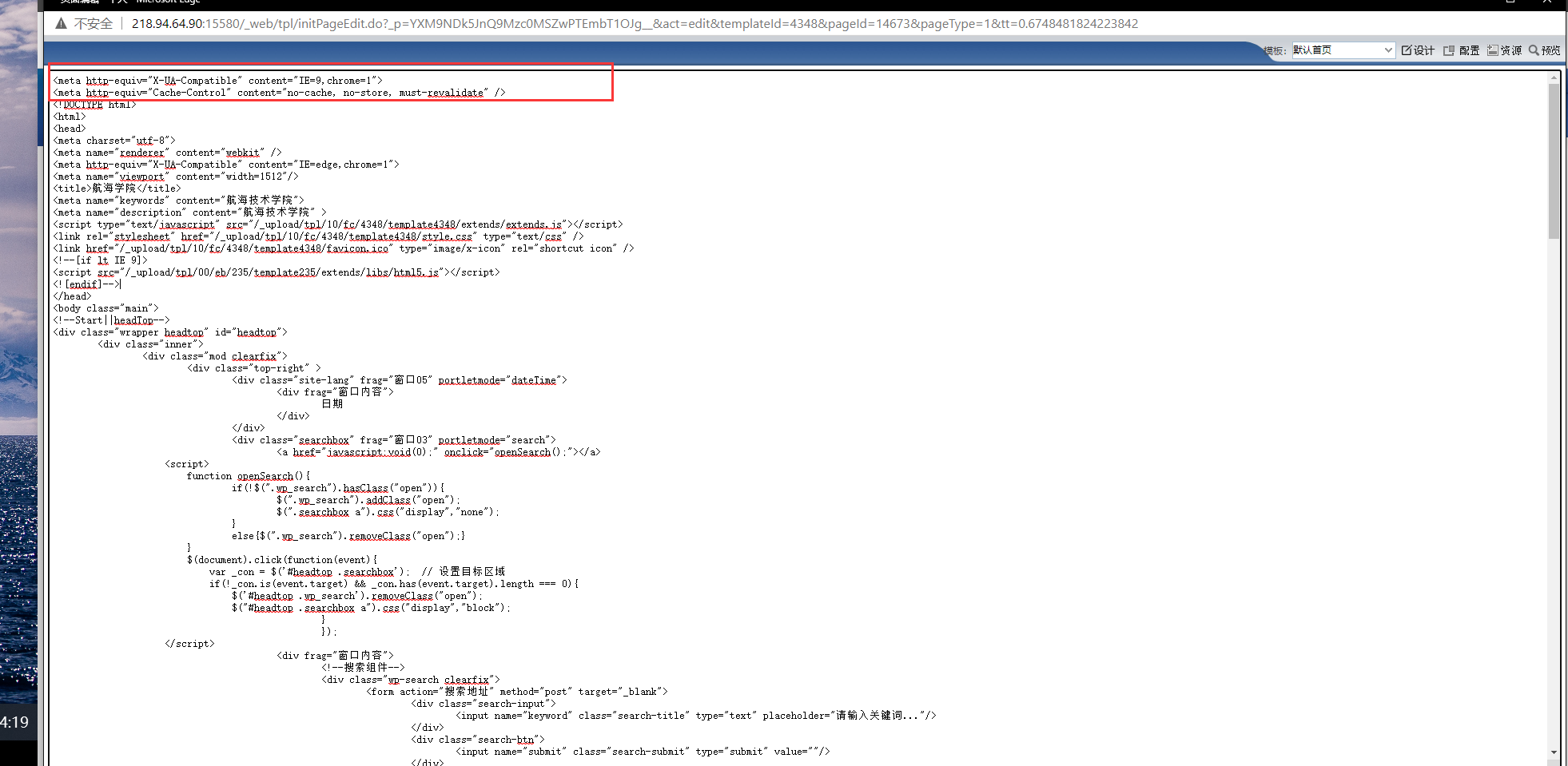Image resolution: width=1568 pixels, height=766 pixels.
Task: Click the 设计 design mode button
Action: coord(1418,50)
